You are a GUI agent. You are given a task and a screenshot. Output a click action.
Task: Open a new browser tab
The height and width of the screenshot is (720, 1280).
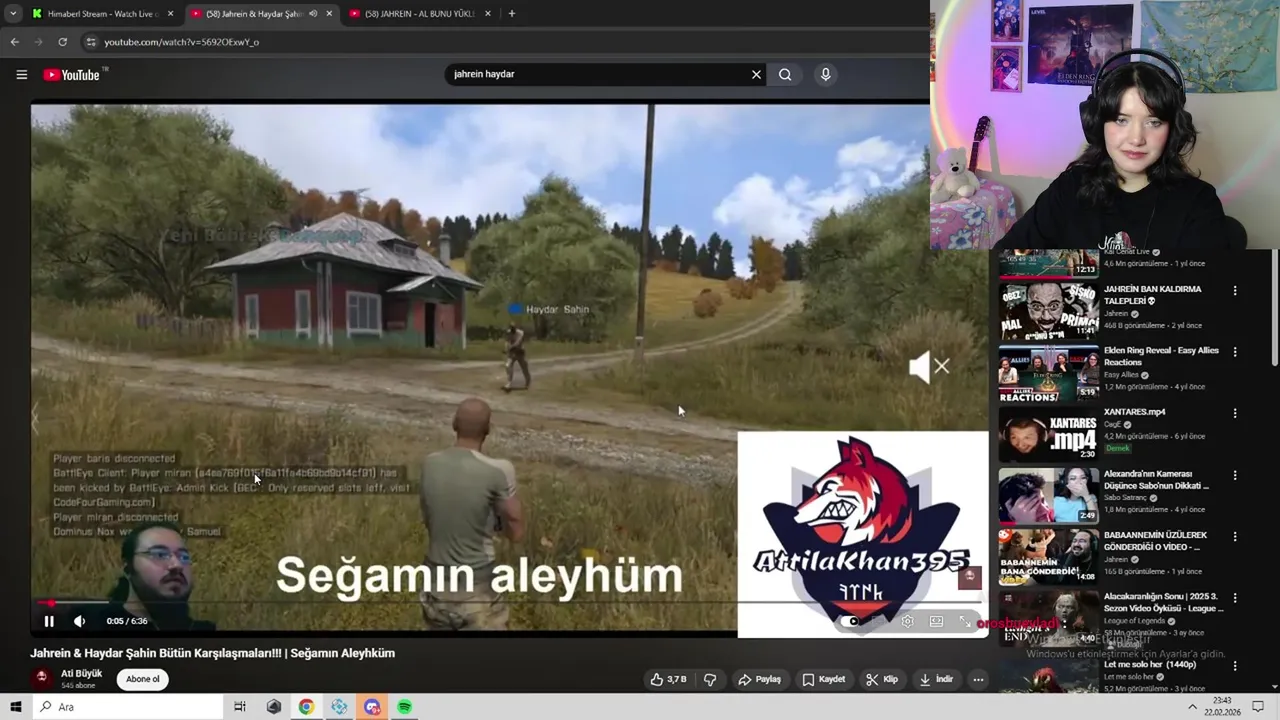(x=511, y=14)
